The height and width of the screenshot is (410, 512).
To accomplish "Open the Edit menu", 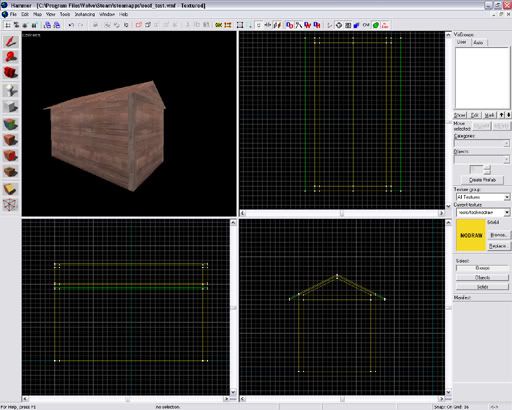I will tap(25, 14).
